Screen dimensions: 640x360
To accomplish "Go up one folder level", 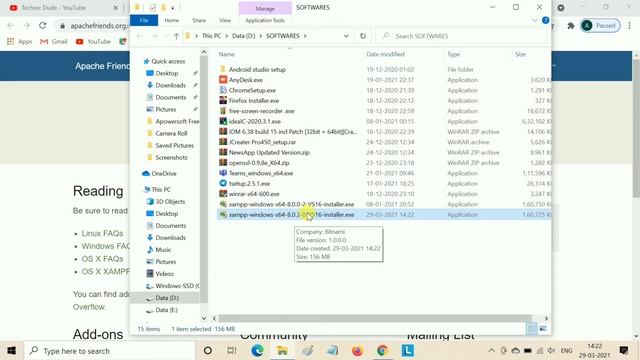I will point(176,36).
